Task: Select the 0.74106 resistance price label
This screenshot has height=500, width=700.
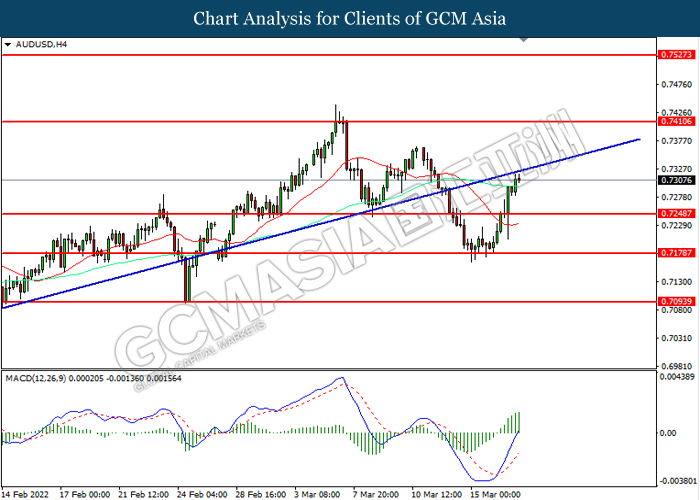Action: [676, 121]
